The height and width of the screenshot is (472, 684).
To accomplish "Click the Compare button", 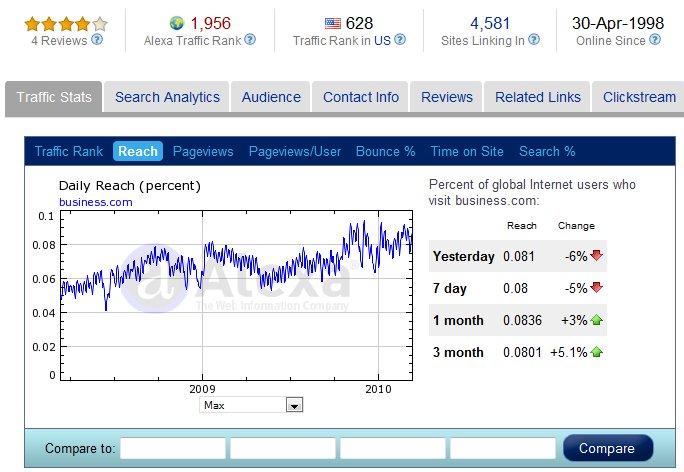I will 608,448.
